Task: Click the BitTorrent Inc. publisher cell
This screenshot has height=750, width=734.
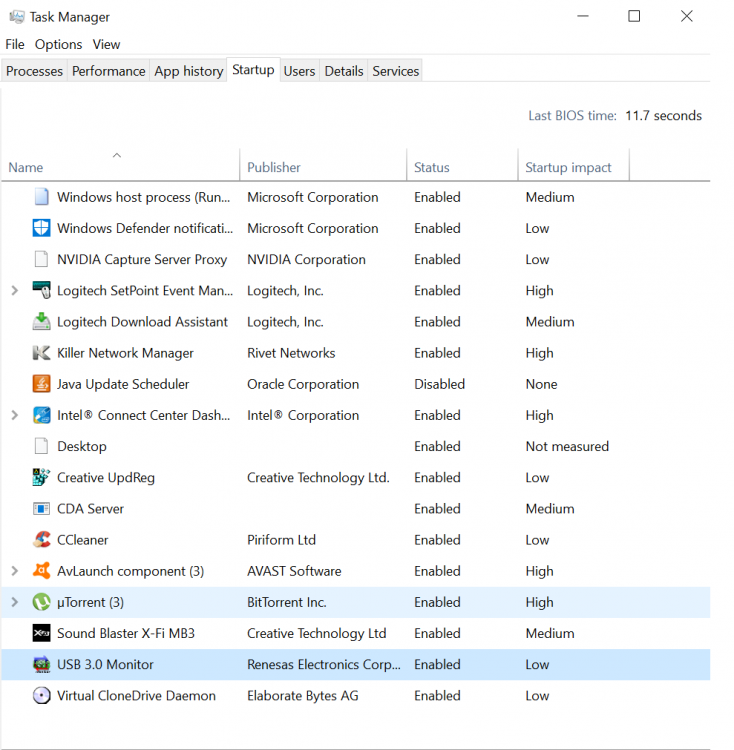Action: click(x=286, y=602)
